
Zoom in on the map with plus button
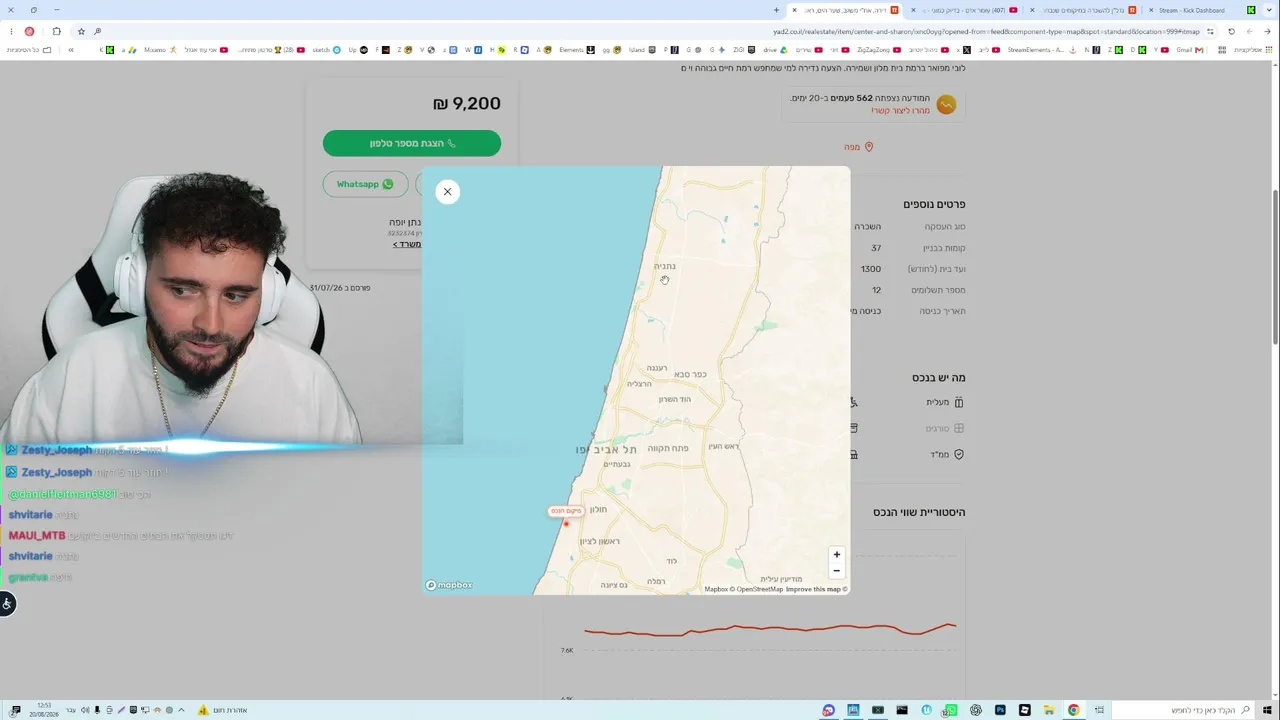837,555
